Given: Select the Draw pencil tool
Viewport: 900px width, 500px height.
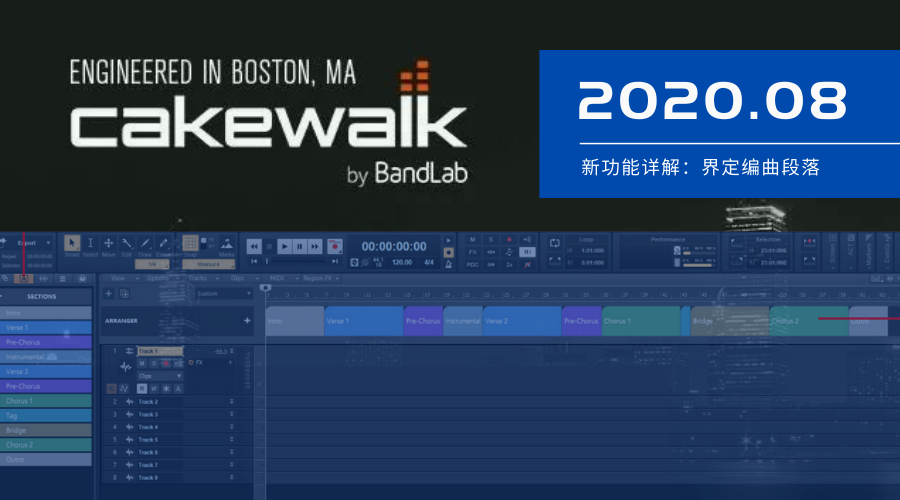Looking at the screenshot, I should 145,243.
